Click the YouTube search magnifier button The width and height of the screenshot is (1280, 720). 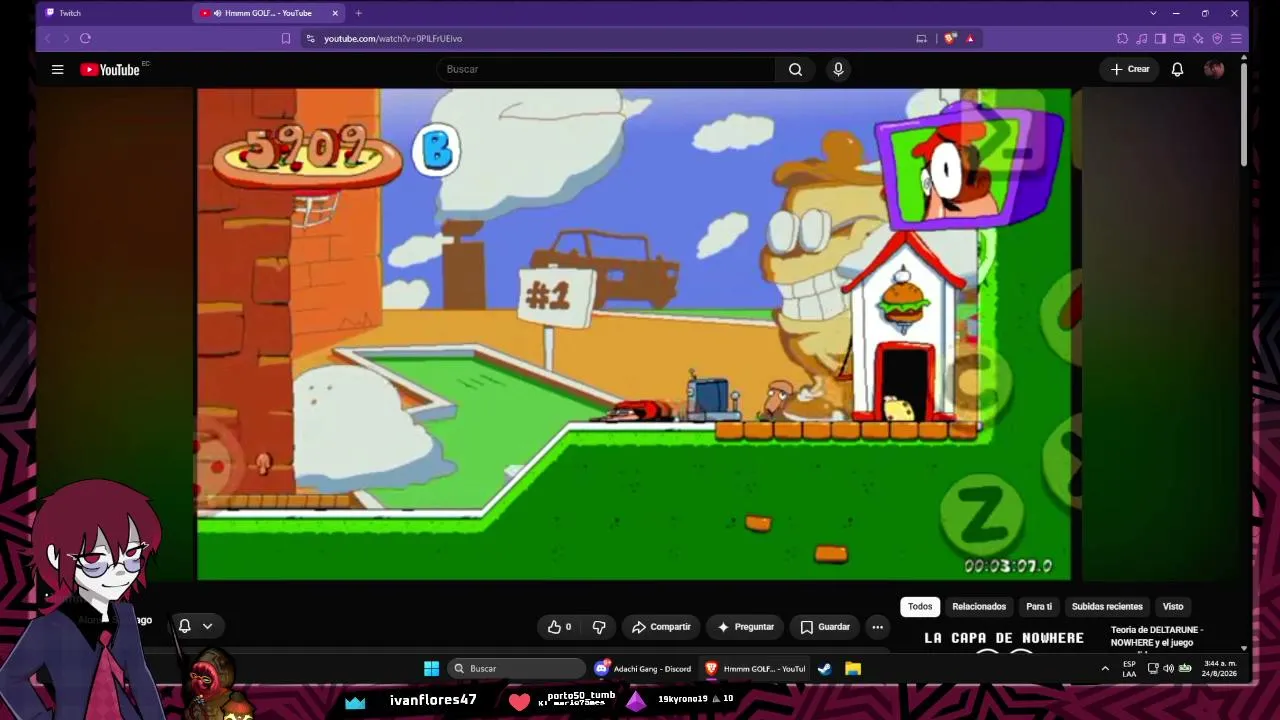tap(795, 69)
